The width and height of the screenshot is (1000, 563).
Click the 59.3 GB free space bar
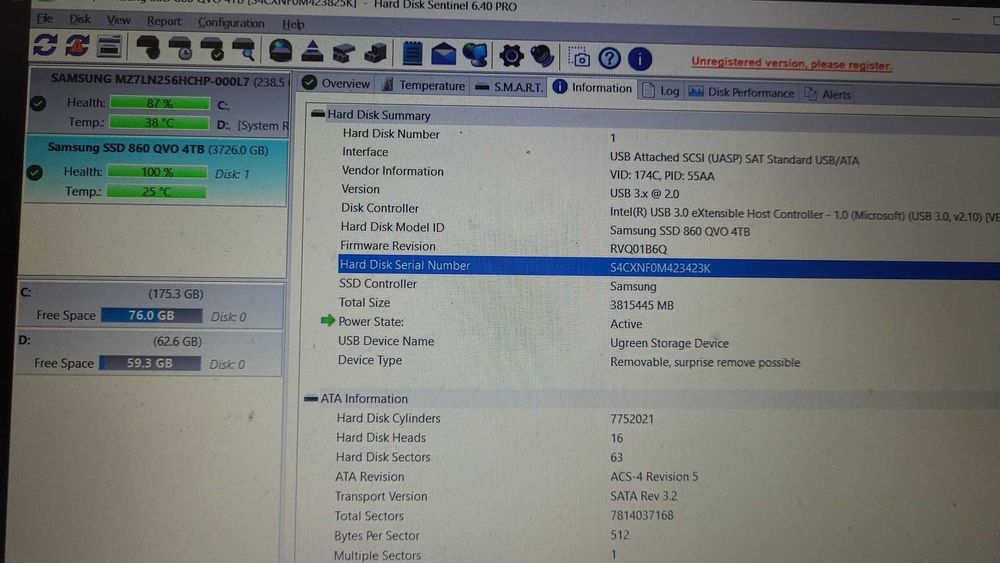click(x=150, y=363)
